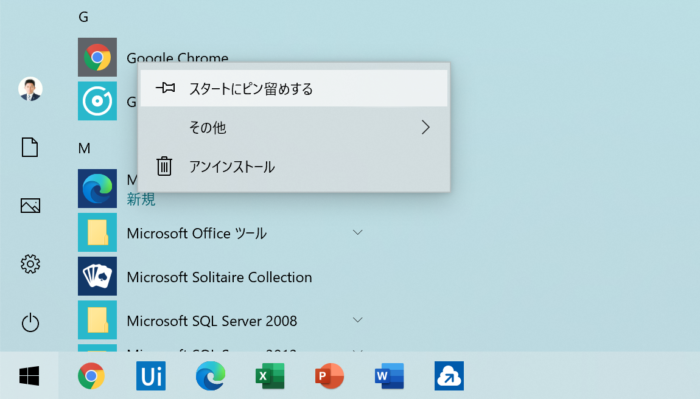Click the Google Chrome label in the list
Image resolution: width=700 pixels, height=399 pixels.
click(178, 58)
